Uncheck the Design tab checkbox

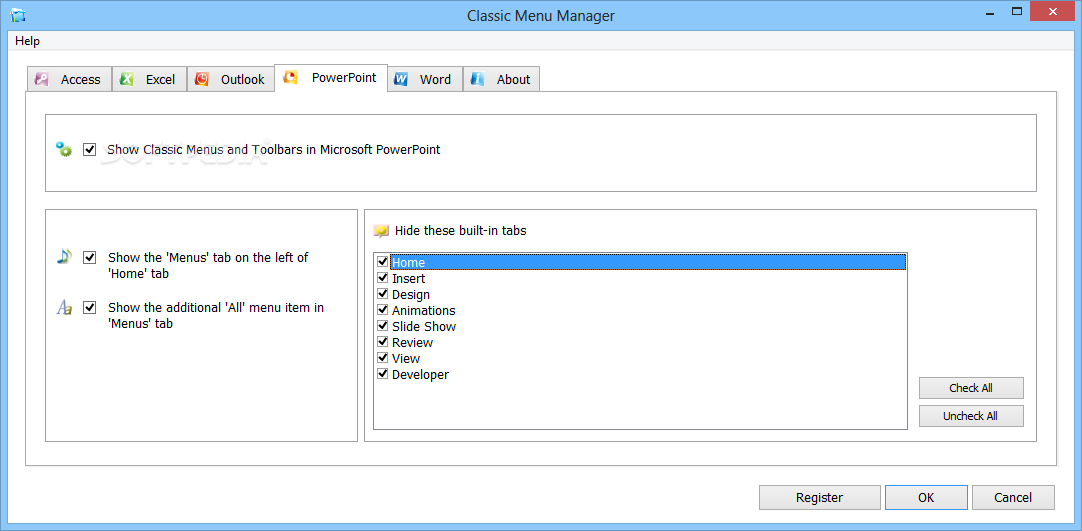382,294
